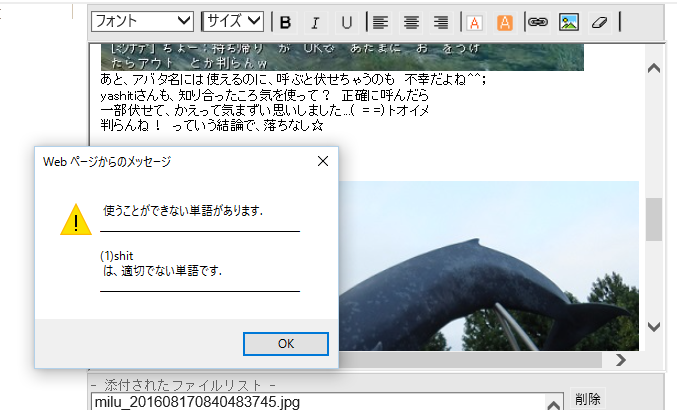677x410 pixels.
Task: Toggle bold formatting in editor toolbar
Action: tap(285, 22)
